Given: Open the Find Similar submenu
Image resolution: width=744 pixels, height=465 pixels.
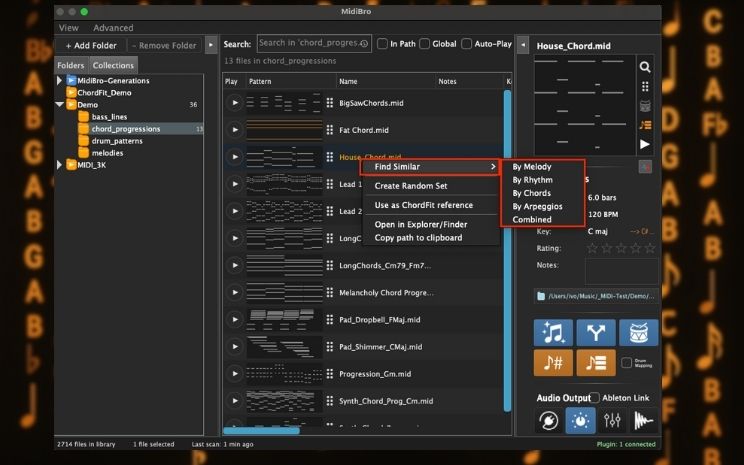Looking at the screenshot, I should pos(431,167).
